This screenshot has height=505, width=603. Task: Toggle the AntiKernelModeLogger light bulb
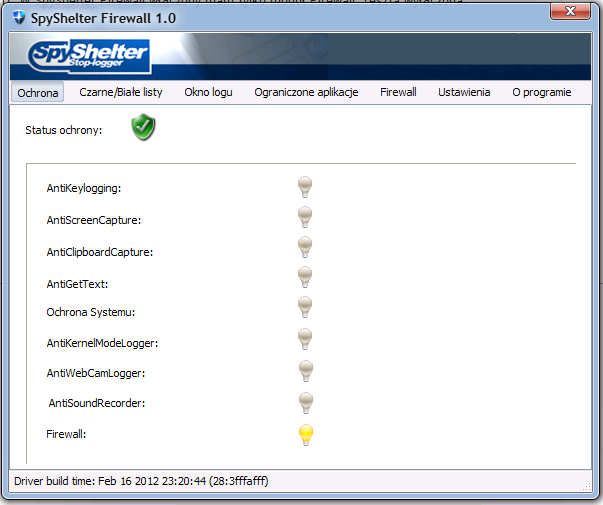click(x=305, y=339)
